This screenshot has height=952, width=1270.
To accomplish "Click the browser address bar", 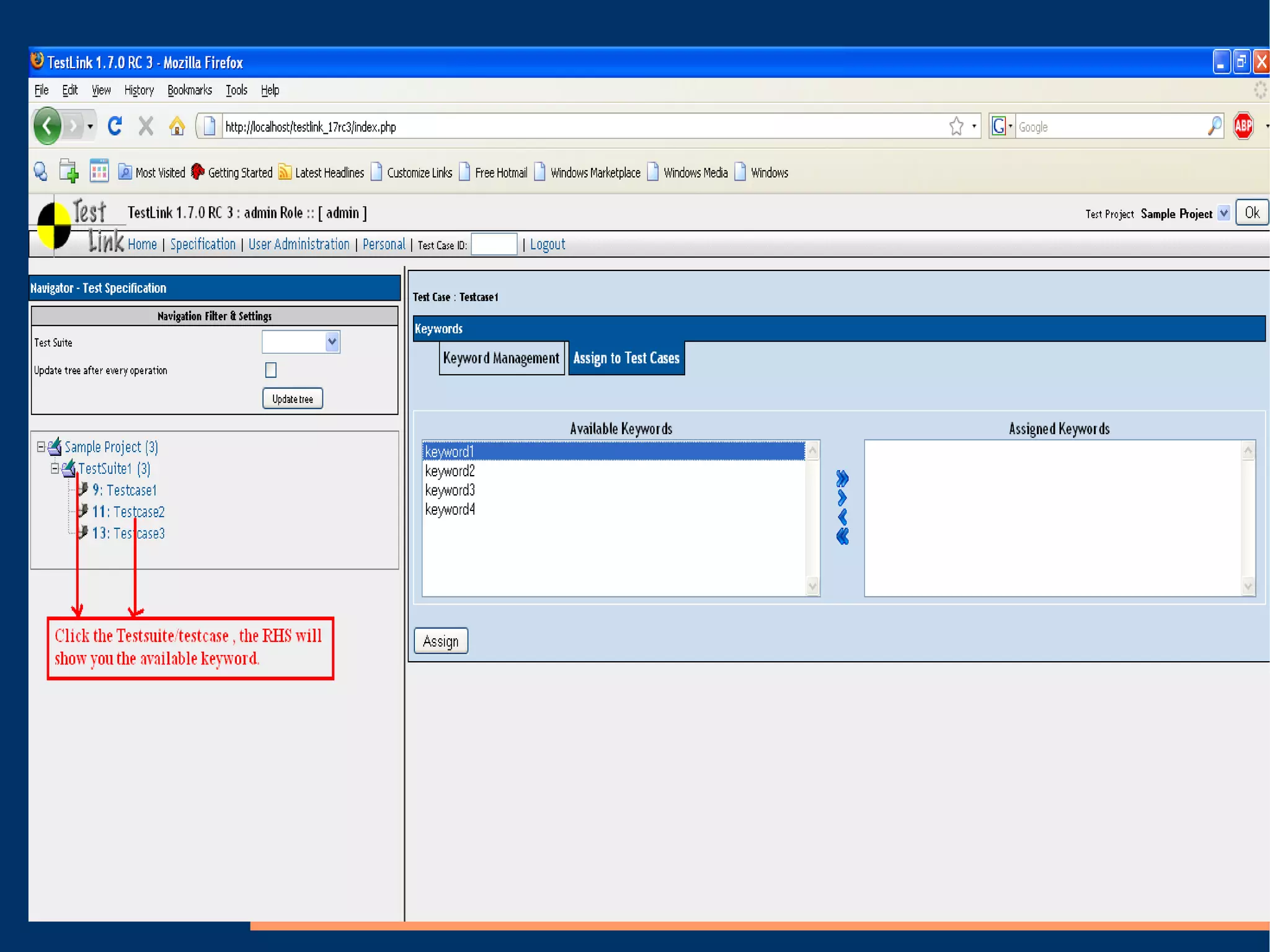I will (x=583, y=127).
